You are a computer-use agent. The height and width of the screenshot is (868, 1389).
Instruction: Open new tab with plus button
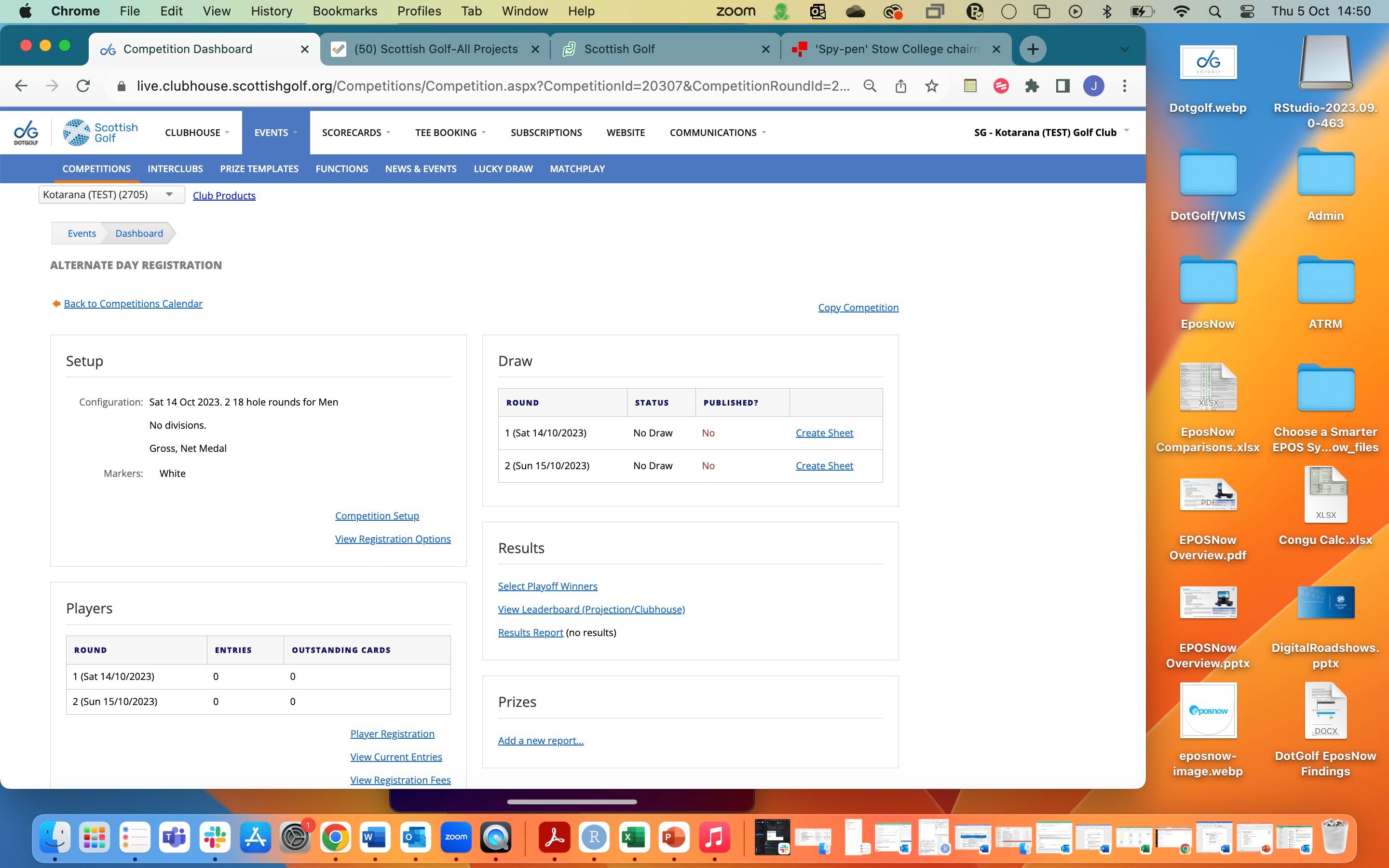(1033, 49)
